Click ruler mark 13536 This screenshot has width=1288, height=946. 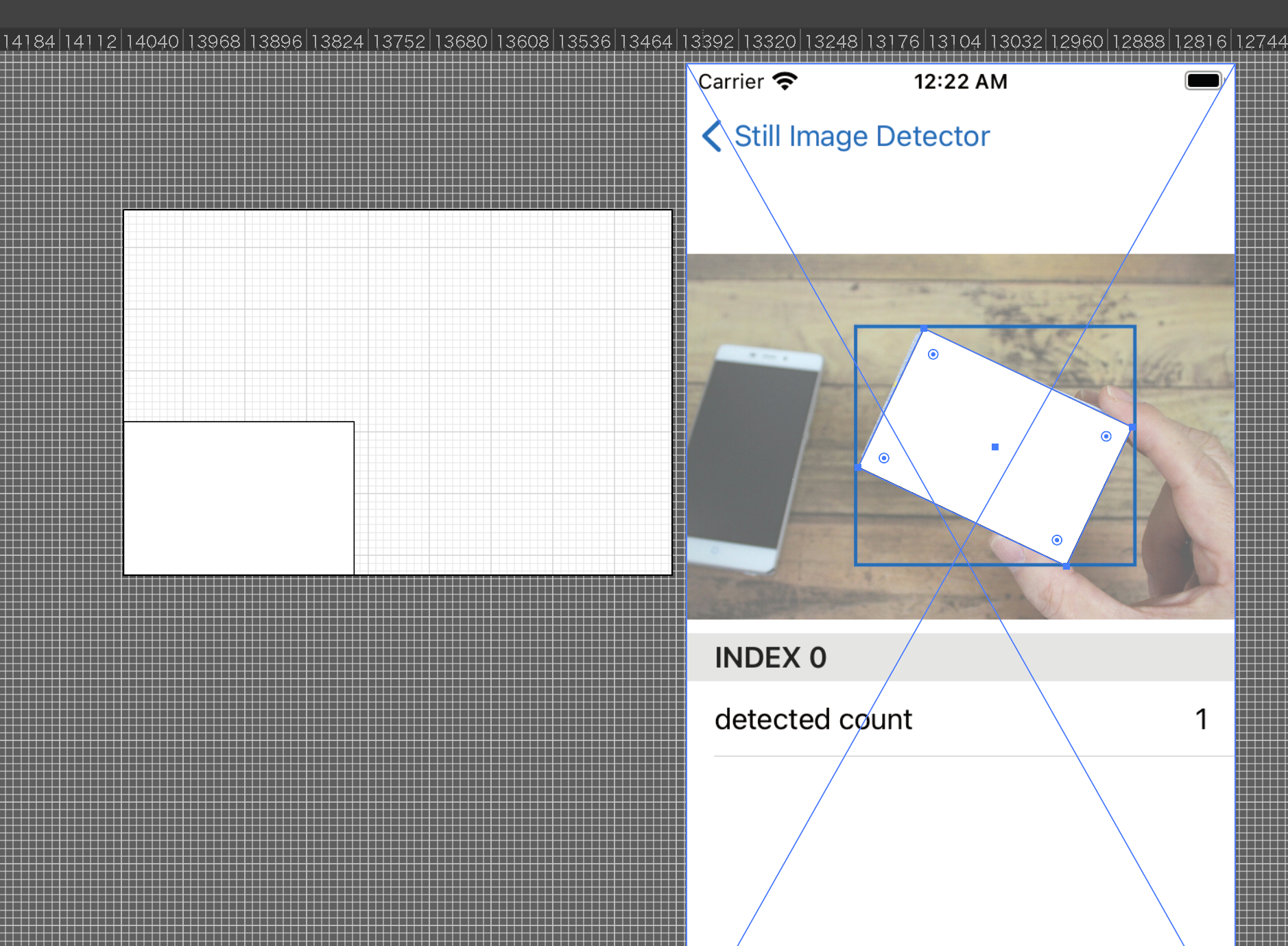pyautogui.click(x=584, y=42)
